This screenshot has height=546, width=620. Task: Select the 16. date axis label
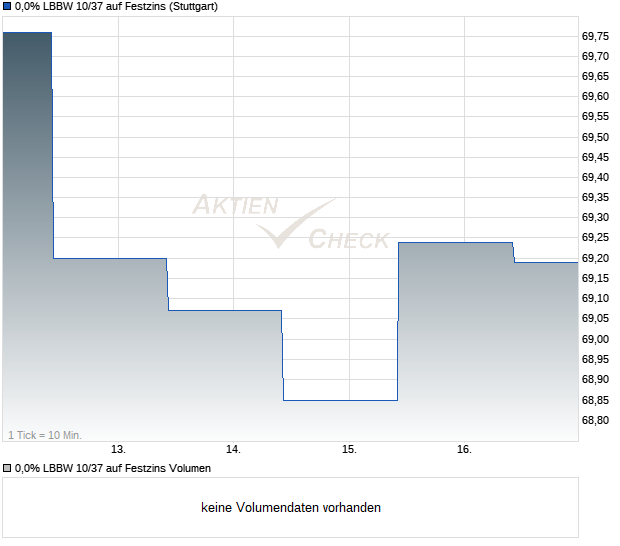coord(464,450)
